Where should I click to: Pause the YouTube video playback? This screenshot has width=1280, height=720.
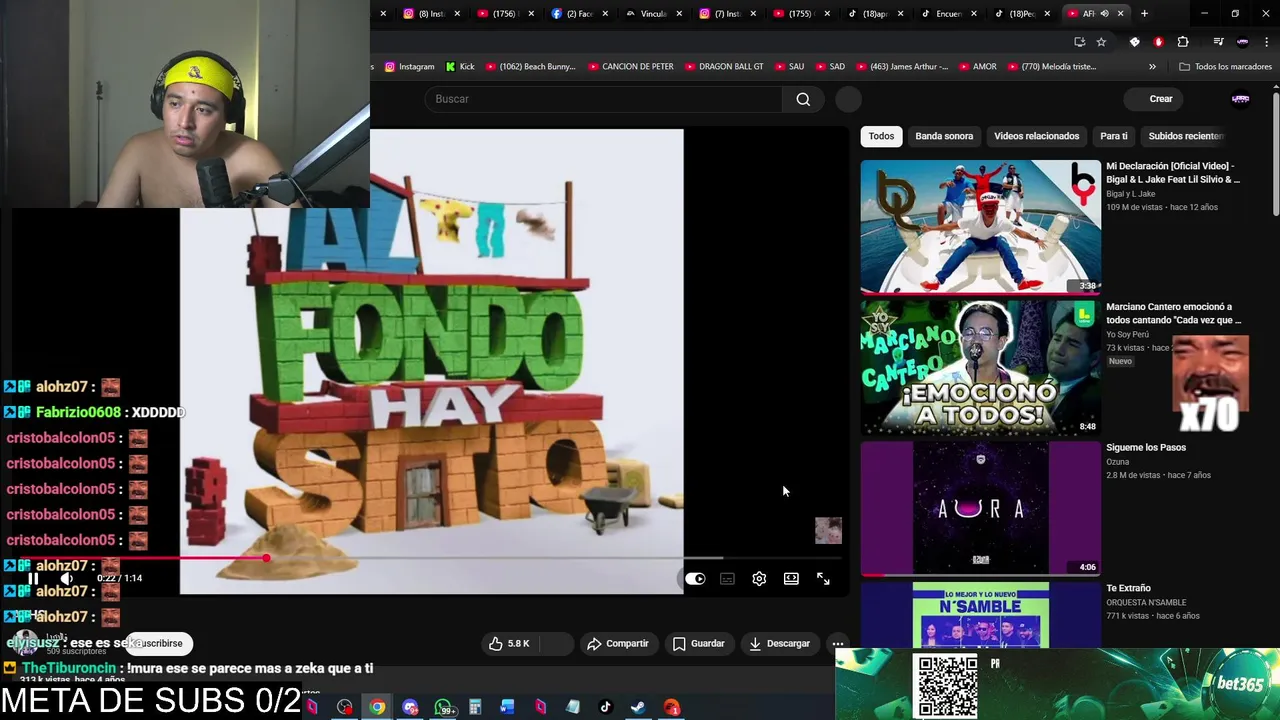pyautogui.click(x=33, y=578)
